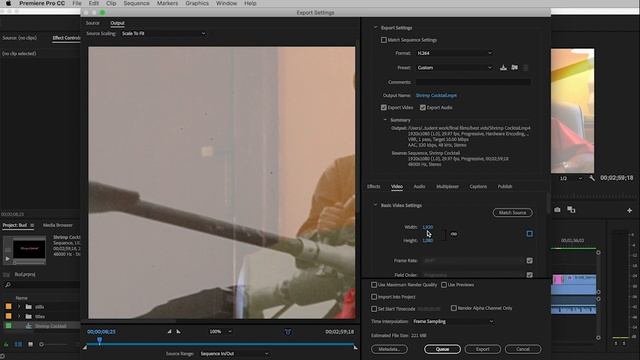Click the Output Name file link

[436, 96]
